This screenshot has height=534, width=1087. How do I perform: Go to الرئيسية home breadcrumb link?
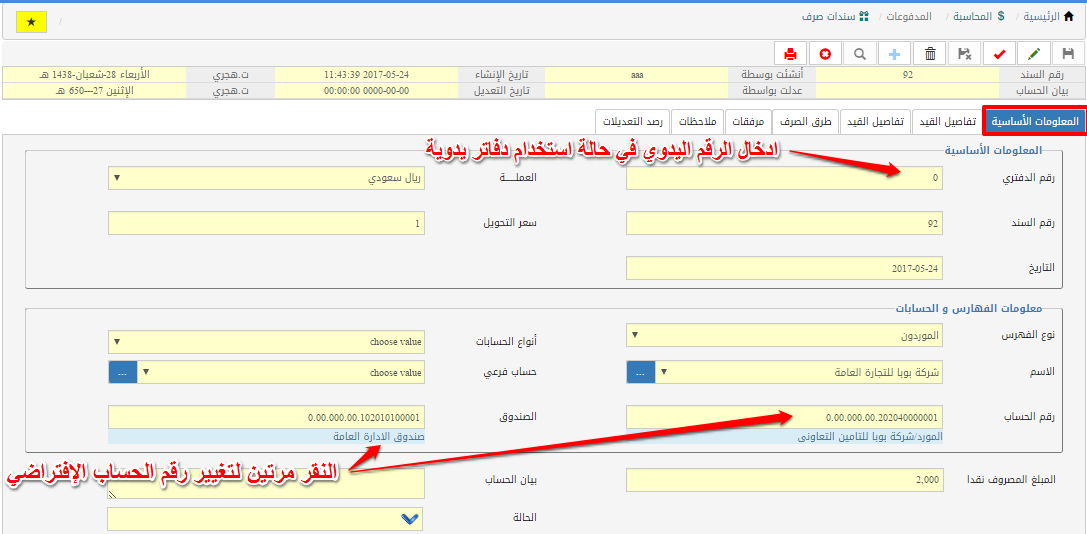coord(1052,17)
